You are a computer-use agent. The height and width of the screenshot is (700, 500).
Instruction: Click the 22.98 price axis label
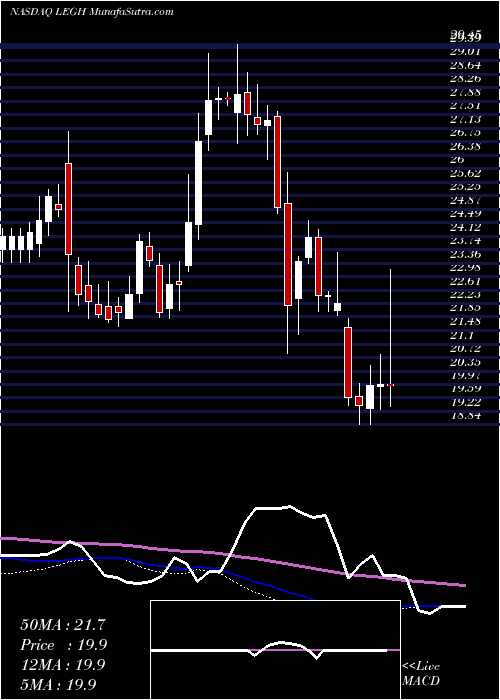(x=466, y=267)
